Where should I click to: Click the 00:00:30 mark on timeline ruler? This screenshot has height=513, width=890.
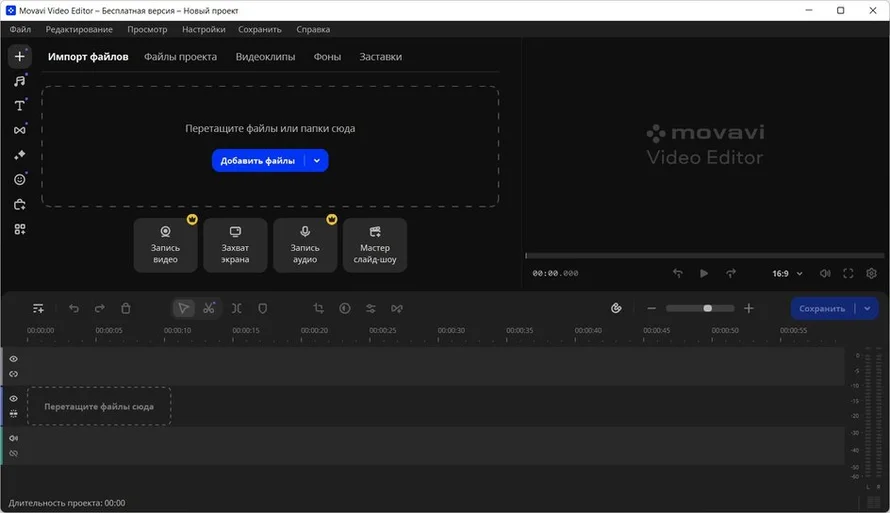click(451, 330)
